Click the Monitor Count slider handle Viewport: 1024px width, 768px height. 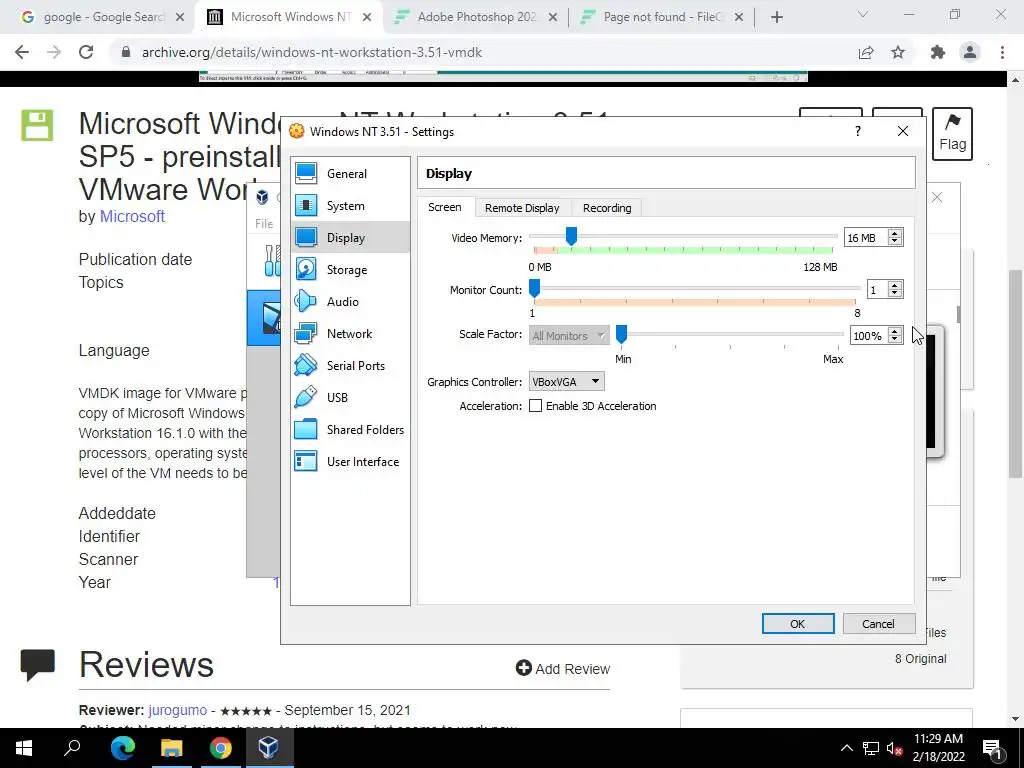tap(534, 288)
